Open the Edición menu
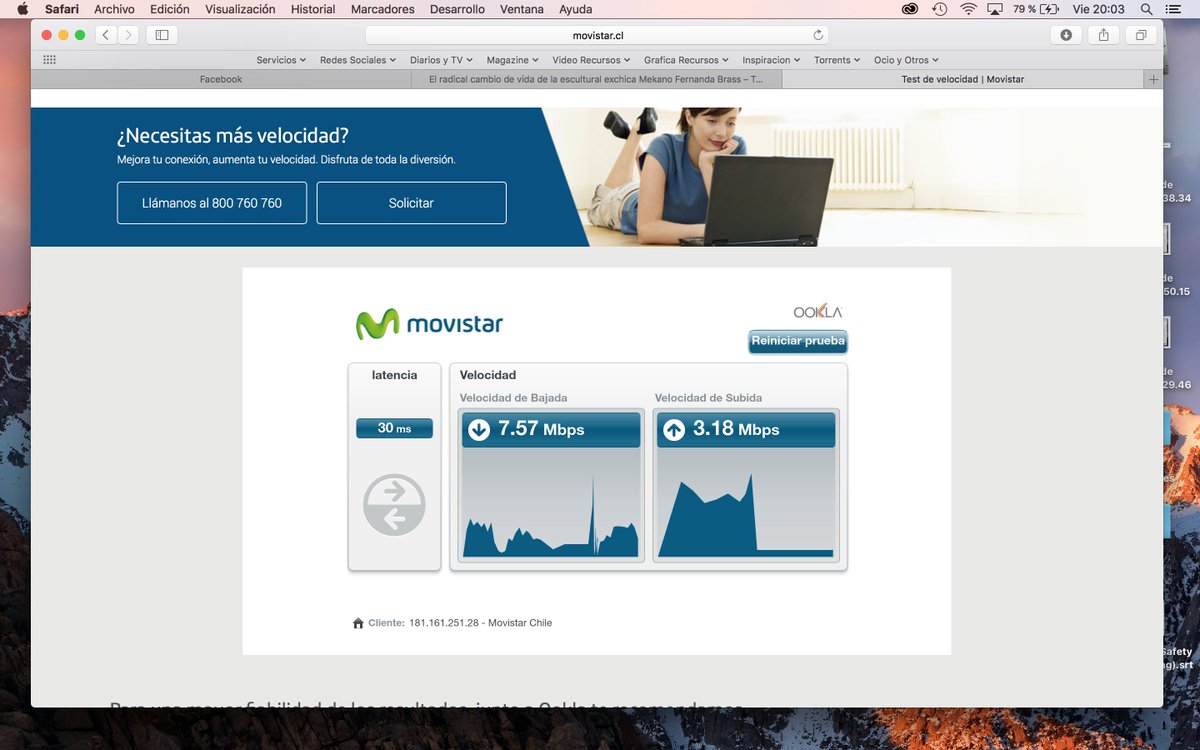1200x750 pixels. [x=170, y=9]
